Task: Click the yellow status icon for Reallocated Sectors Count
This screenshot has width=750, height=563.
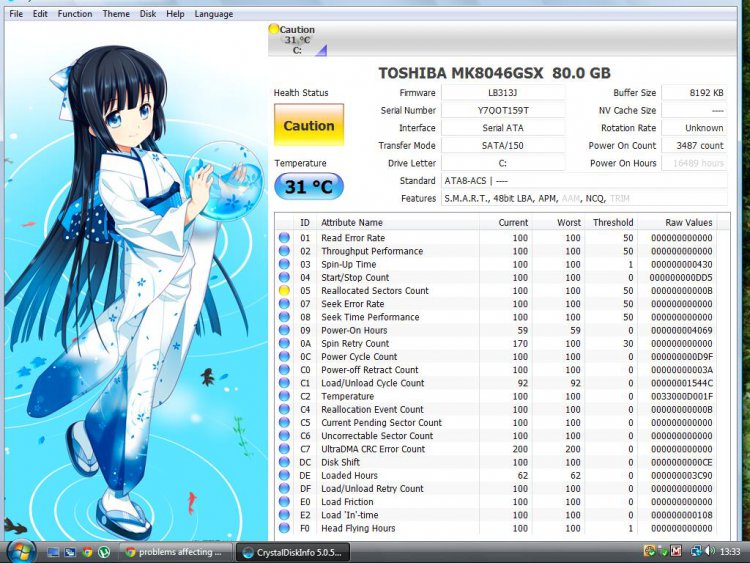Action: (284, 290)
